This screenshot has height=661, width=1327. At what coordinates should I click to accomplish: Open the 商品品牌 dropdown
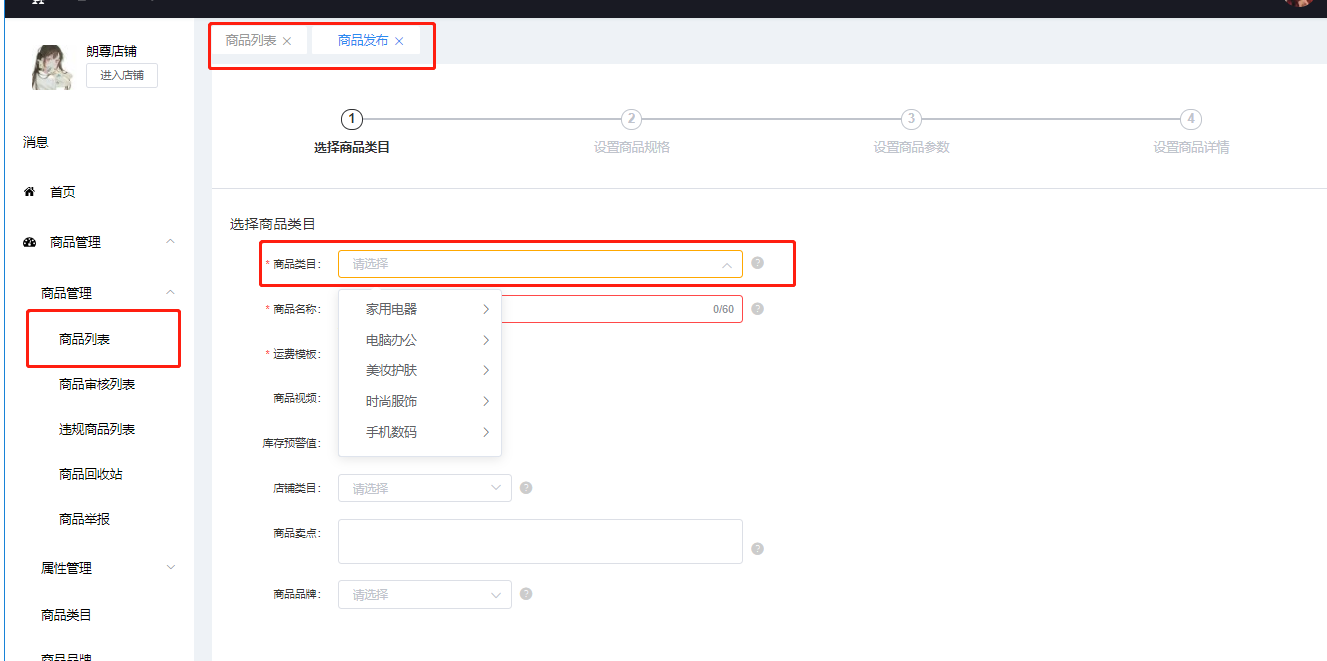(x=425, y=594)
